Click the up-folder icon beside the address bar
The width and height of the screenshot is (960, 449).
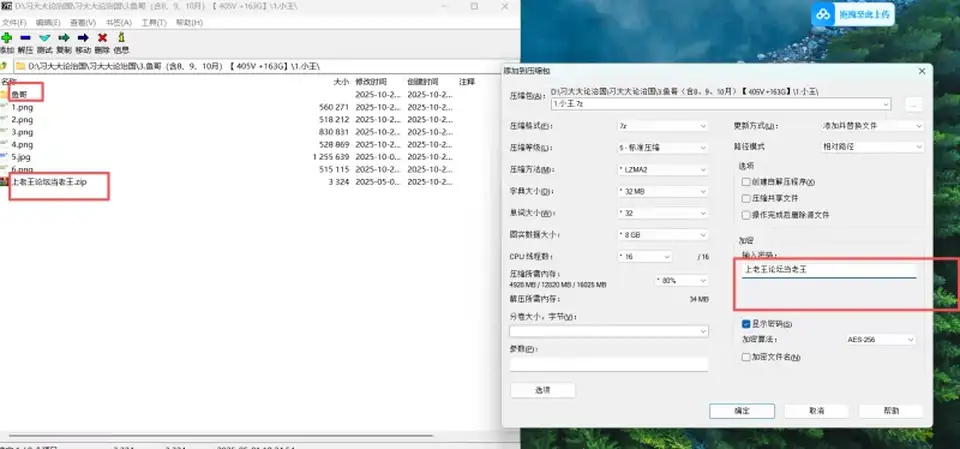click(x=4, y=66)
